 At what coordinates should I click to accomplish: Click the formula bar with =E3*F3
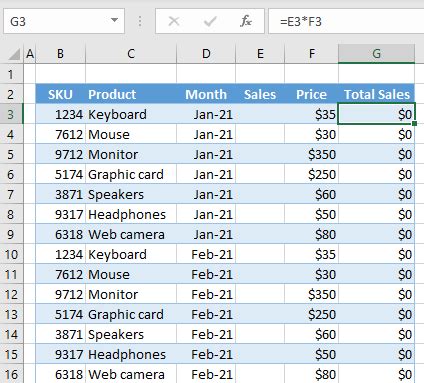(346, 22)
